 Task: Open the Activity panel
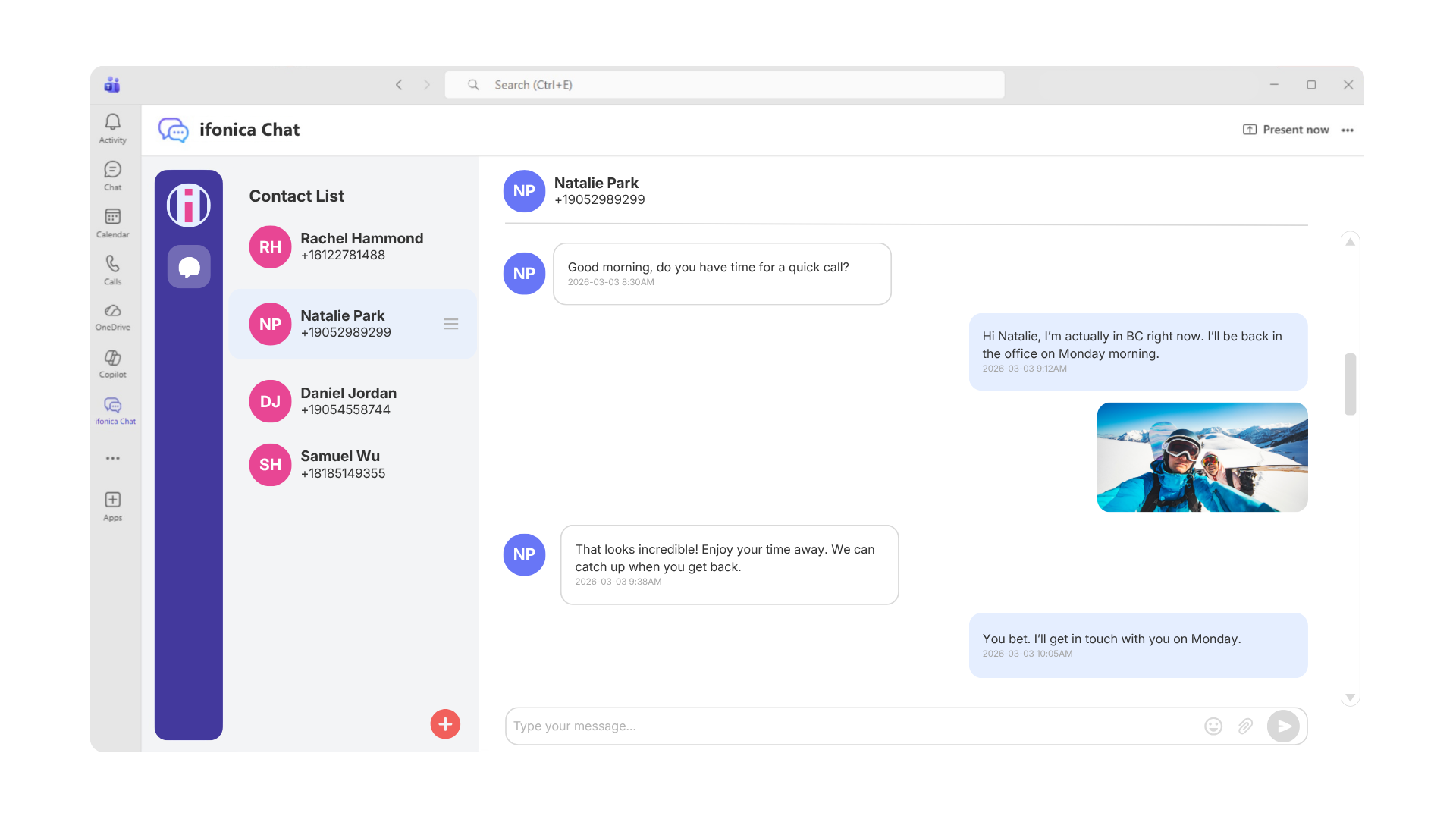pyautogui.click(x=112, y=128)
